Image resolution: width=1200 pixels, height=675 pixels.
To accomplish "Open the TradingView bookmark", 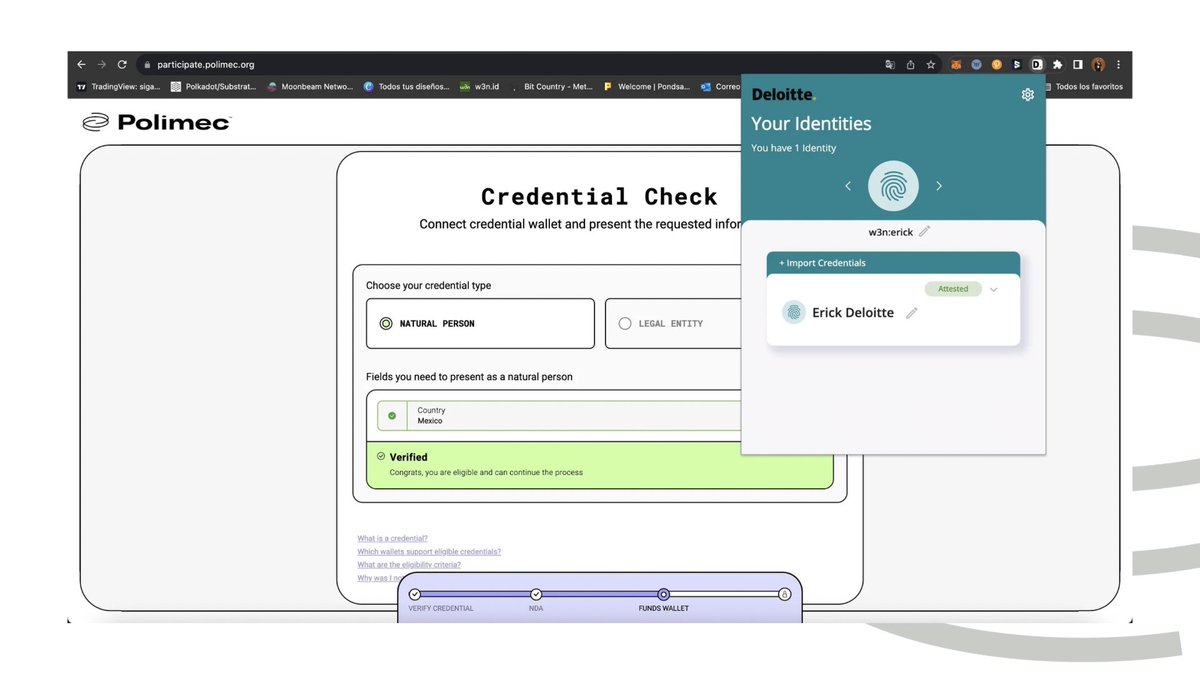I will 118,87.
